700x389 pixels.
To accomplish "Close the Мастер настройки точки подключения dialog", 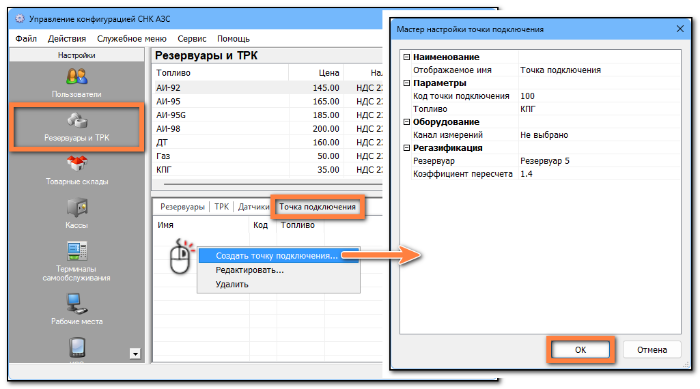I will point(680,29).
